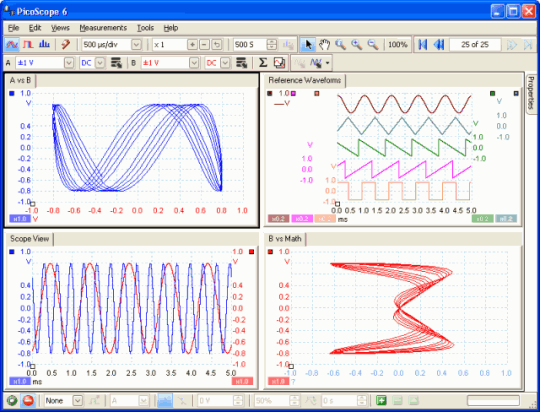The width and height of the screenshot is (540, 412).
Task: Reset zoom to 100%
Action: click(x=397, y=44)
